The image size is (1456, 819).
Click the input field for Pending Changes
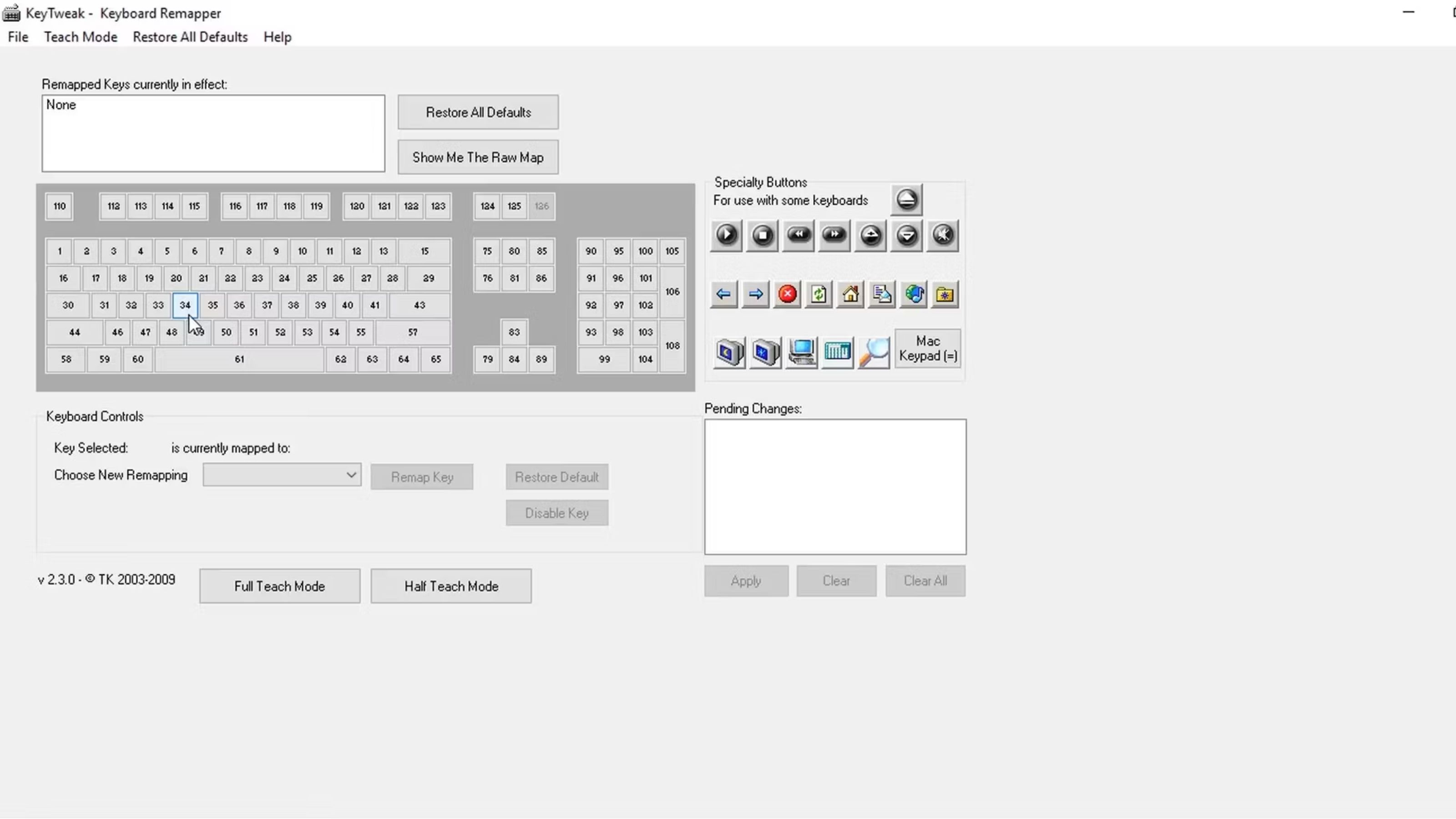[835, 486]
